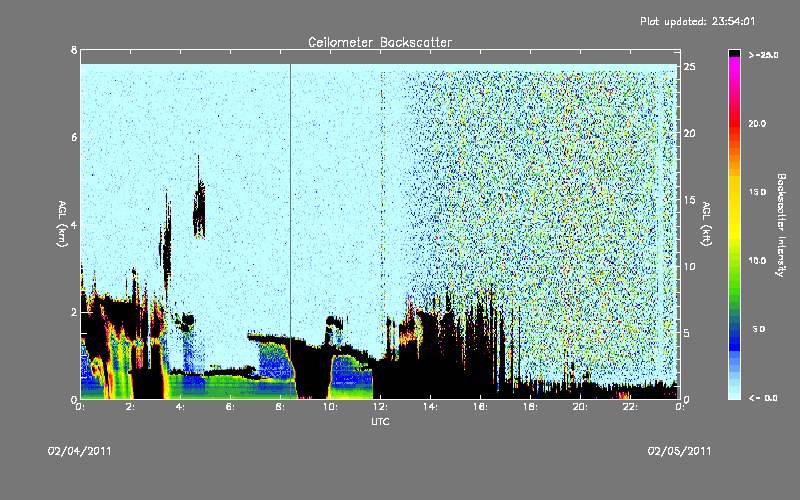Click the "25" tick on the kft axis
Screen dimensions: 800x500
689,67
